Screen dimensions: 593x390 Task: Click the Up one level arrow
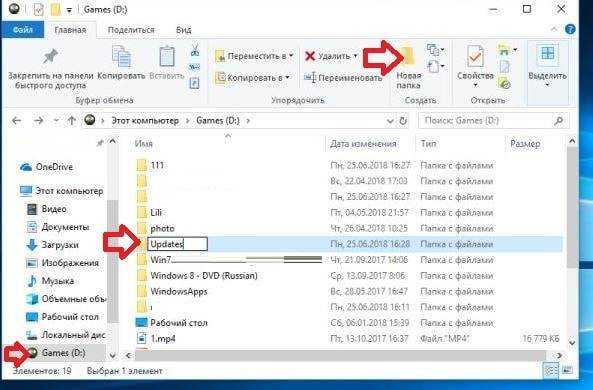pyautogui.click(x=71, y=121)
